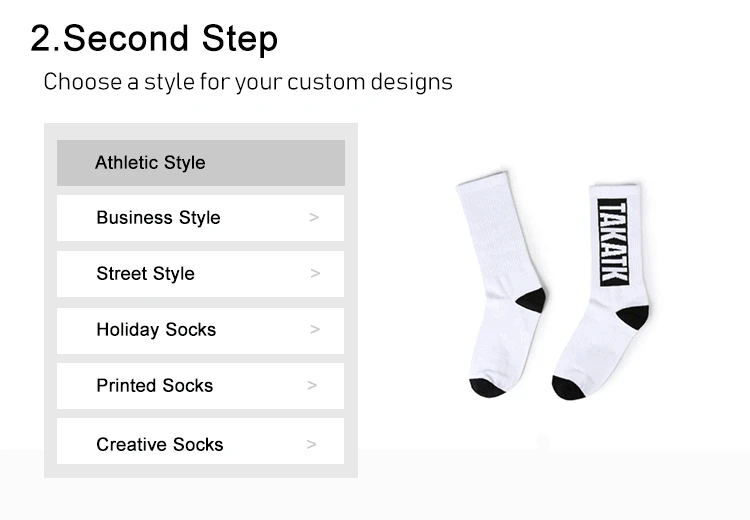Expand the arrow next to Printed Socks
750x520 pixels.
click(312, 385)
